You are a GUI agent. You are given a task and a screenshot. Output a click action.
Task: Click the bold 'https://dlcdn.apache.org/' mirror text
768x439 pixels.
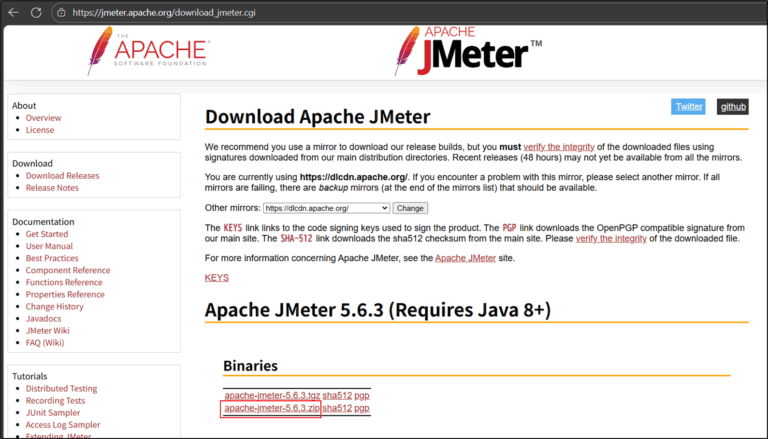pos(354,177)
